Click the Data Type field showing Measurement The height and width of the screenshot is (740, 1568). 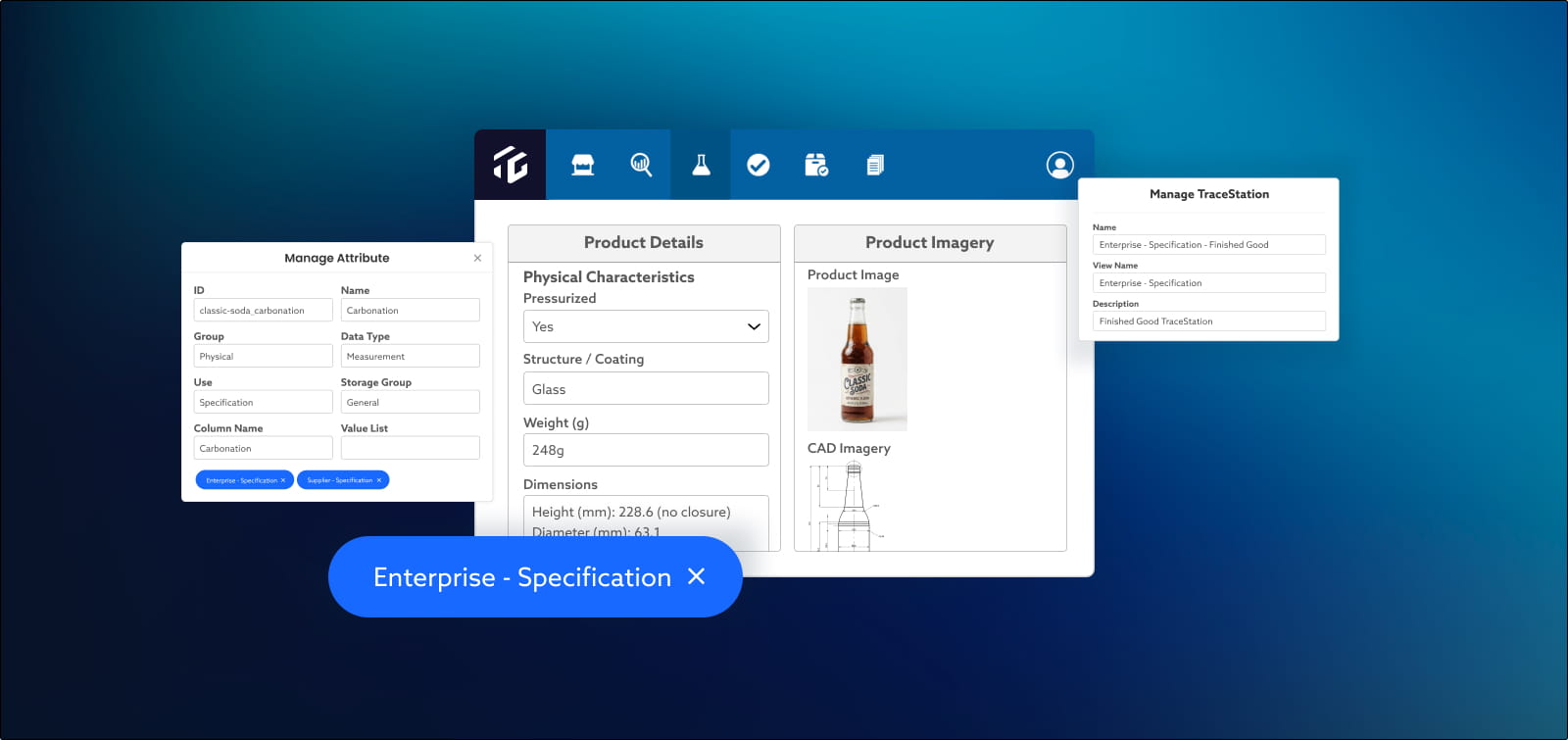point(410,356)
